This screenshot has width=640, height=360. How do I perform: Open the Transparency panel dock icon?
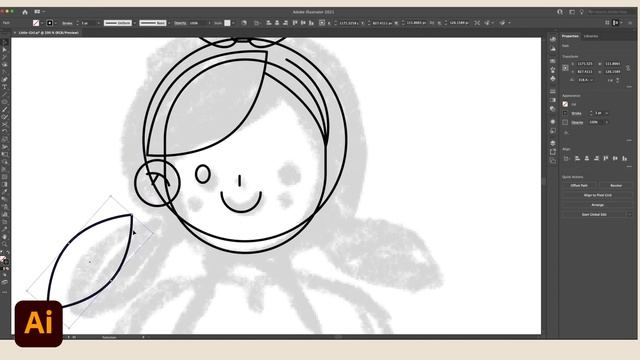[x=553, y=109]
